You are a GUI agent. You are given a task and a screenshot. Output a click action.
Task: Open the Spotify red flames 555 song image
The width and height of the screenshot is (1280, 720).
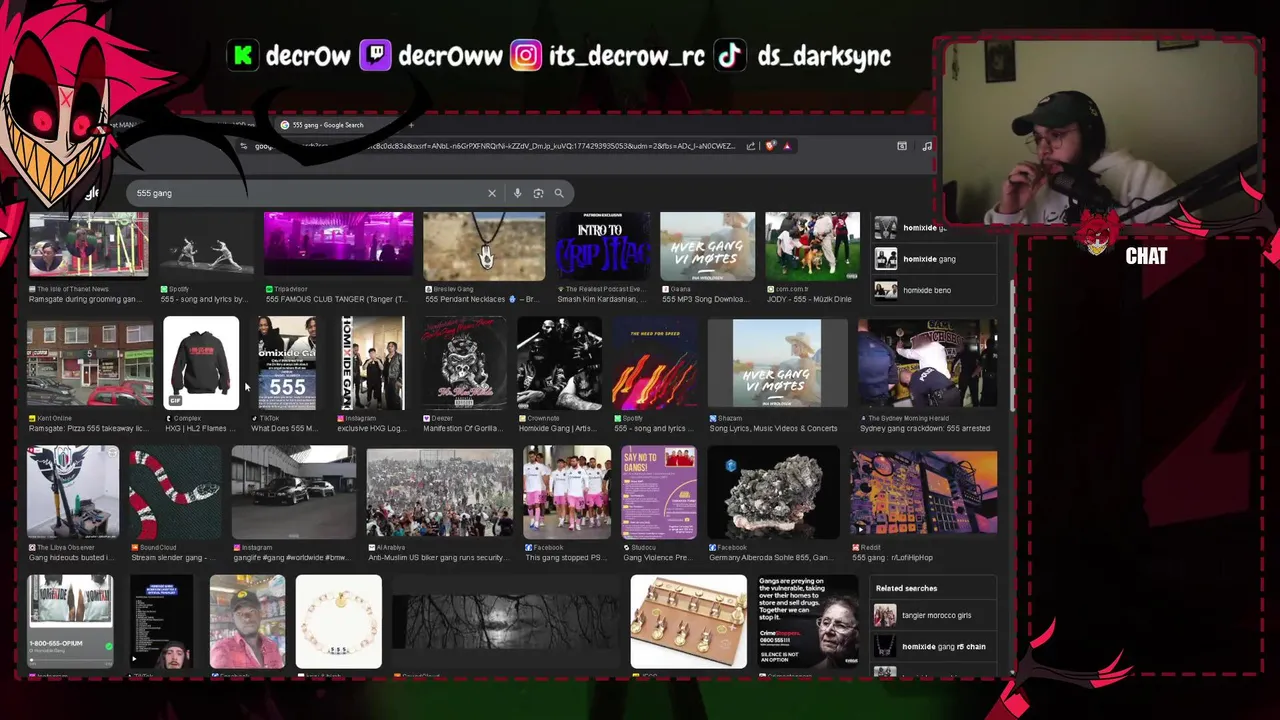[x=655, y=365]
